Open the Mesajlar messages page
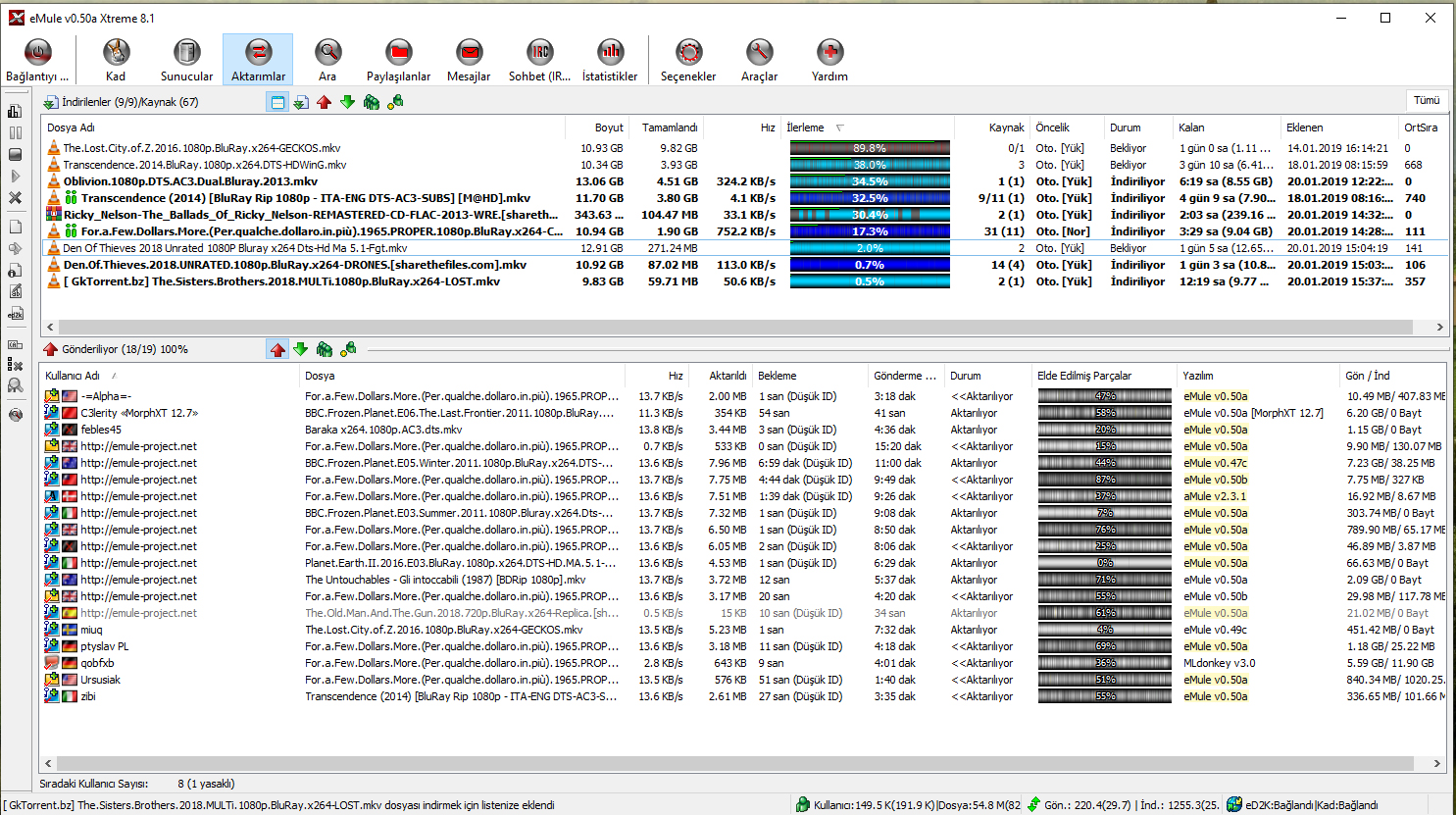The image size is (1456, 815). pos(469,59)
